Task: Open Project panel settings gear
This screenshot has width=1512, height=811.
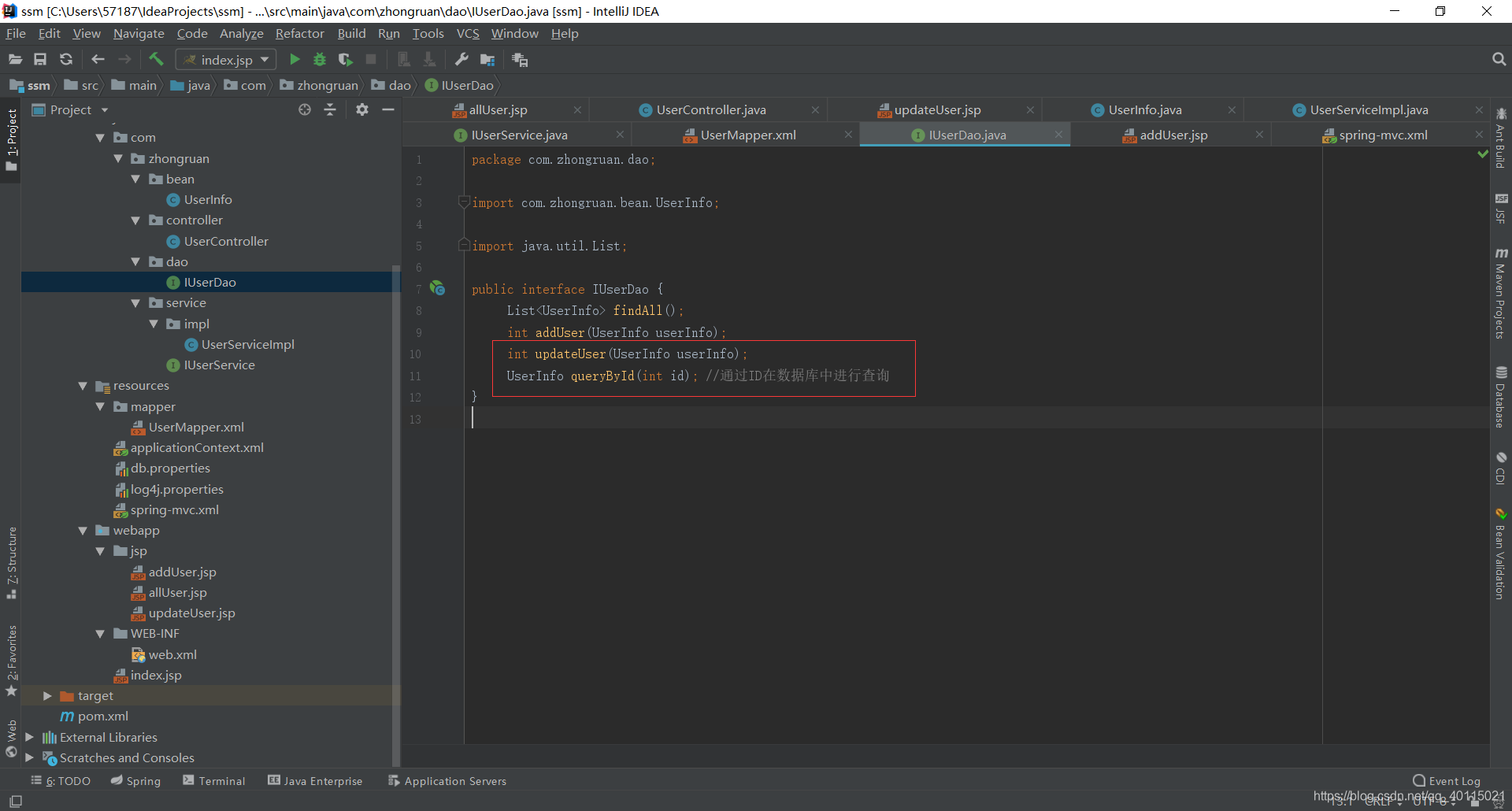Action: (x=361, y=110)
